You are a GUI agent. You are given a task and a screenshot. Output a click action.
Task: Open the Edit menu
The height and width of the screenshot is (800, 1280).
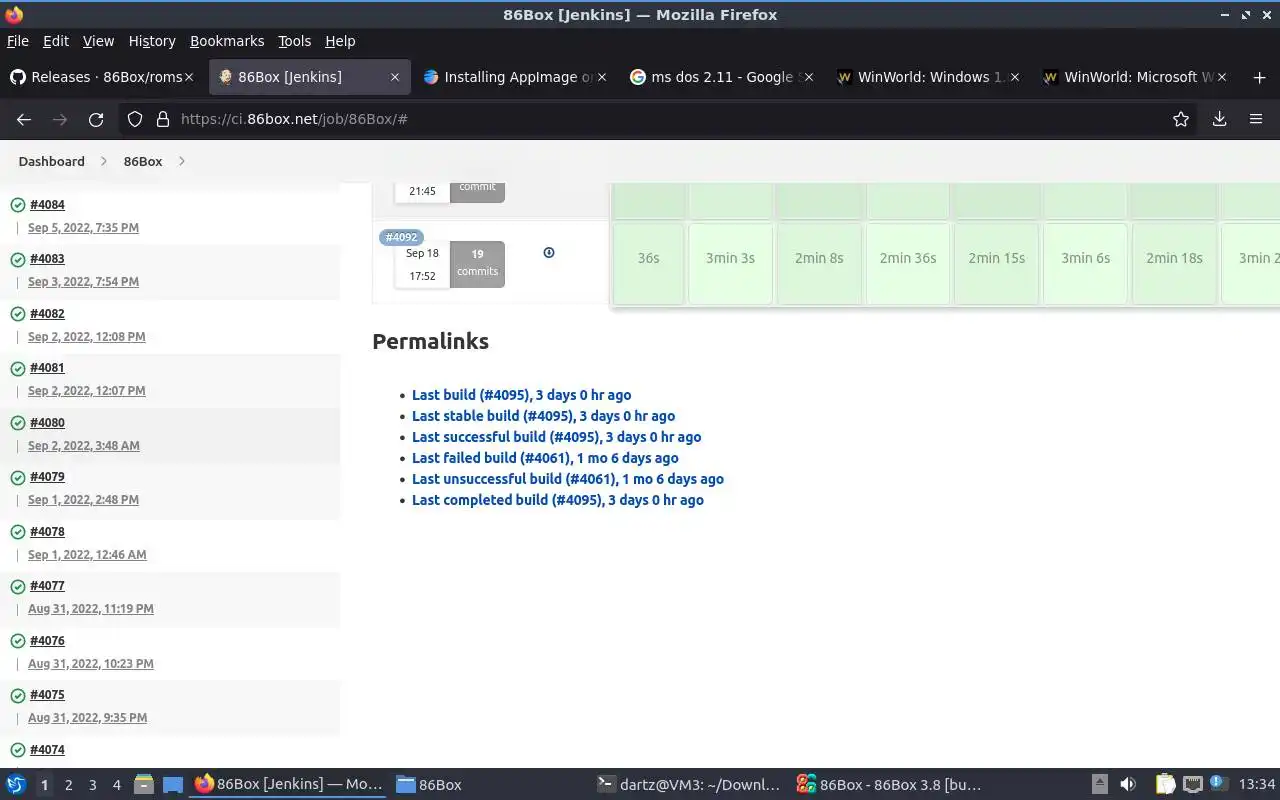(56, 41)
